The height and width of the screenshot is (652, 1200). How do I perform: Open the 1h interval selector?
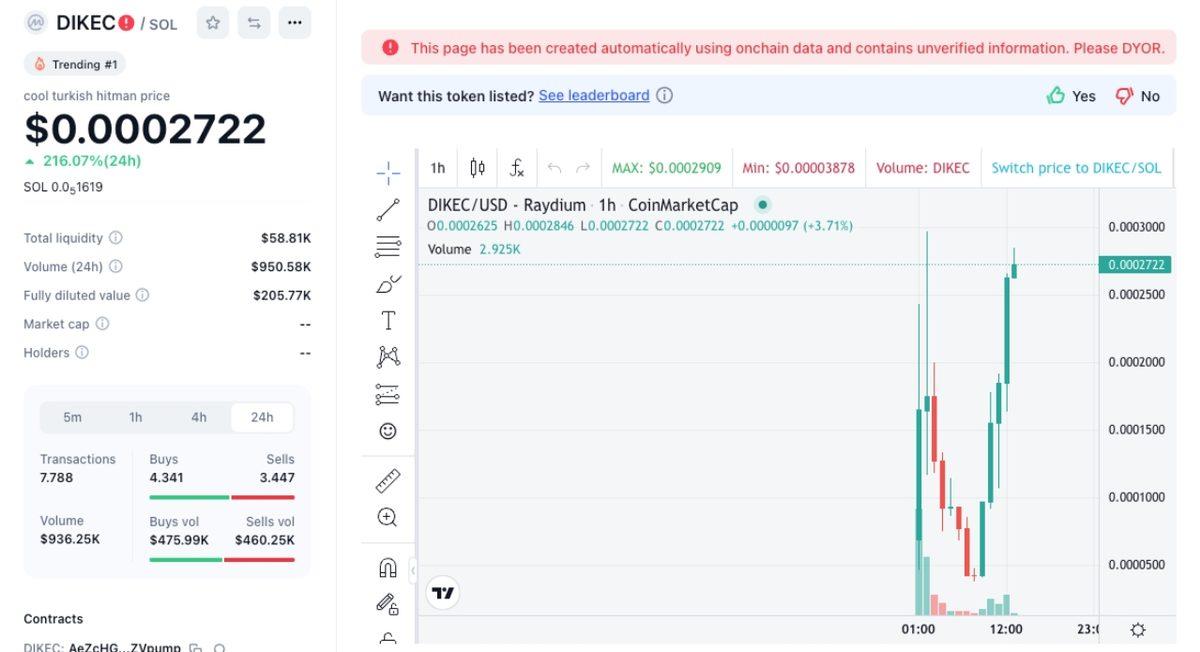pyautogui.click(x=437, y=167)
